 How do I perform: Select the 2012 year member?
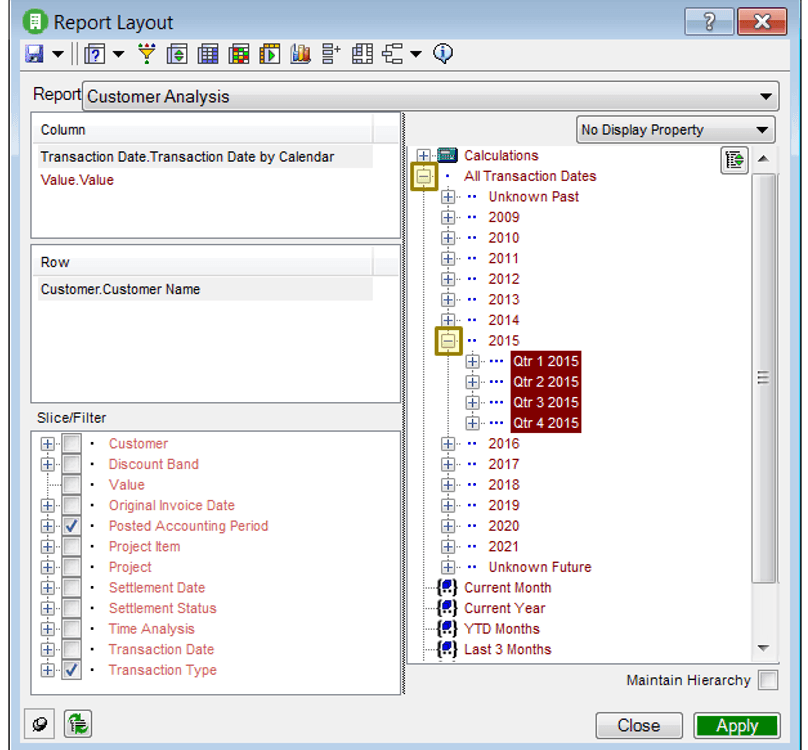pyautogui.click(x=503, y=279)
